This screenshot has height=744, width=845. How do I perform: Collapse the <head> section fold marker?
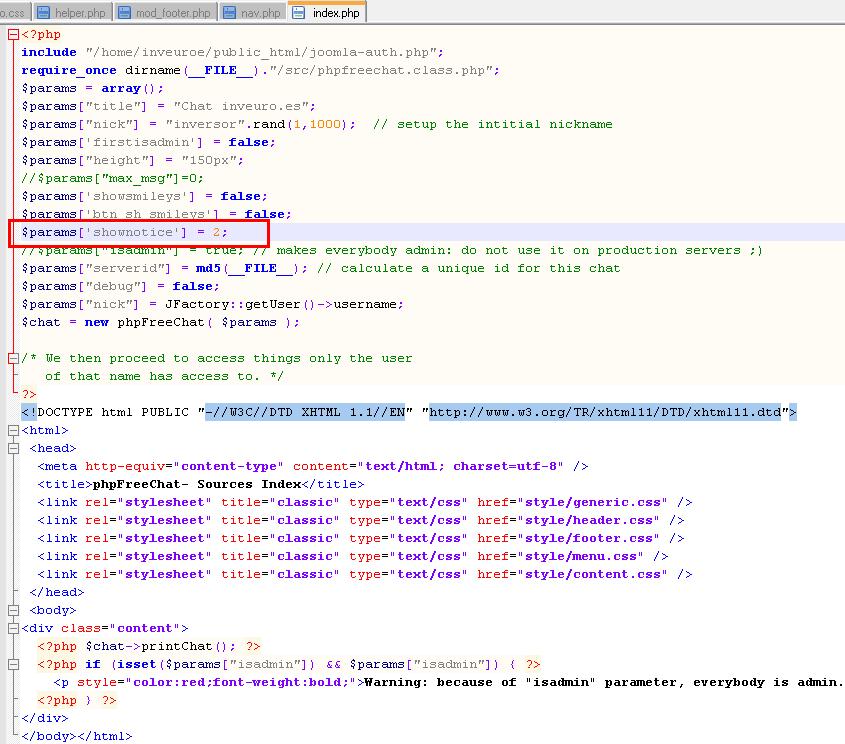pyautogui.click(x=13, y=448)
